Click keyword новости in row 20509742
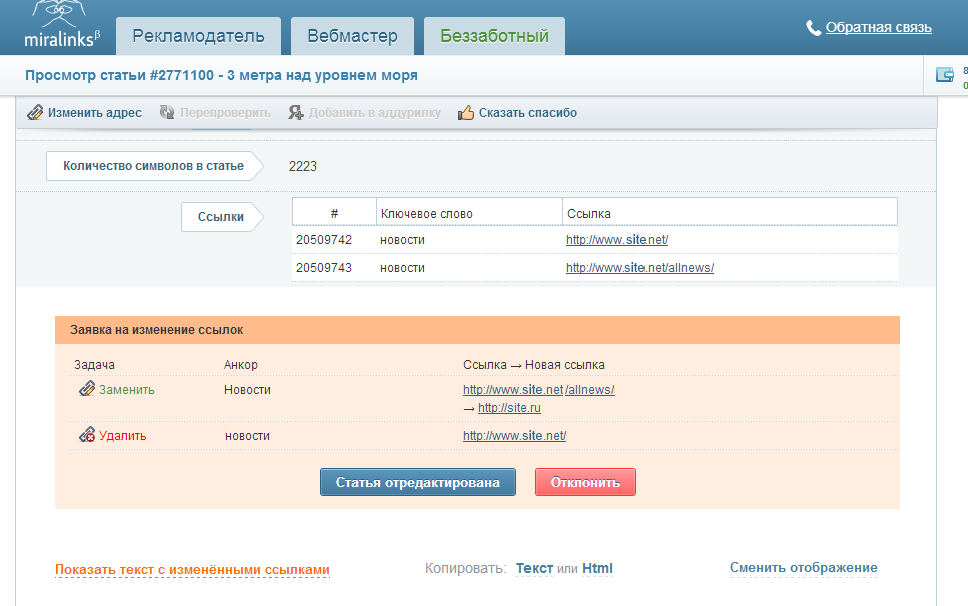Viewport: 968px width, 606px height. pyautogui.click(x=403, y=239)
